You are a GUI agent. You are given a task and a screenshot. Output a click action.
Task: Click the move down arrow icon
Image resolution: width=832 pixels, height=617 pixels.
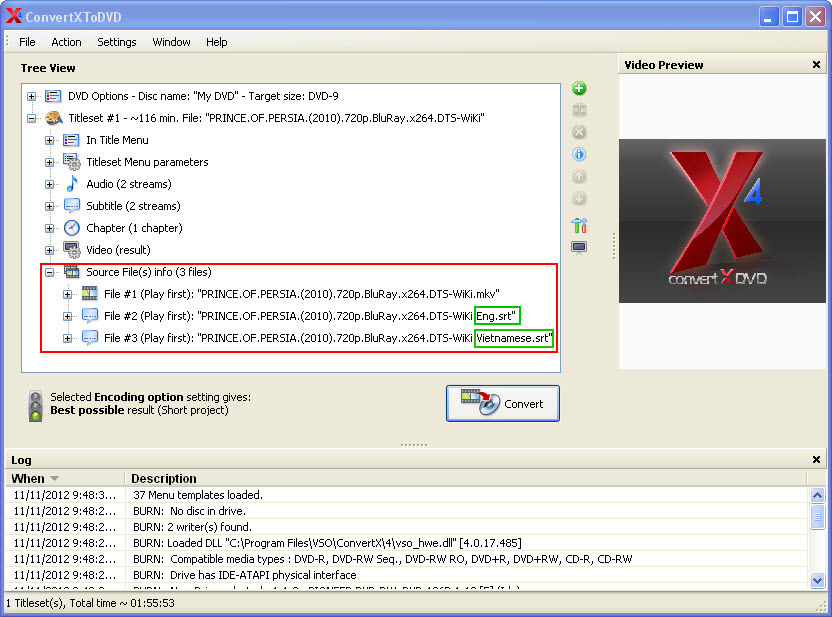coord(579,198)
